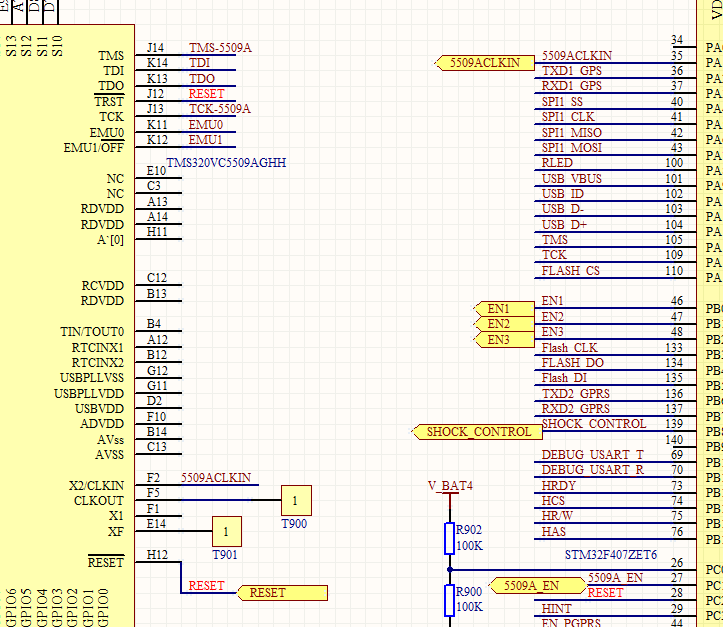Select the USBPLLVDD pin name
Screen dimensions: 723x627
click(x=89, y=394)
